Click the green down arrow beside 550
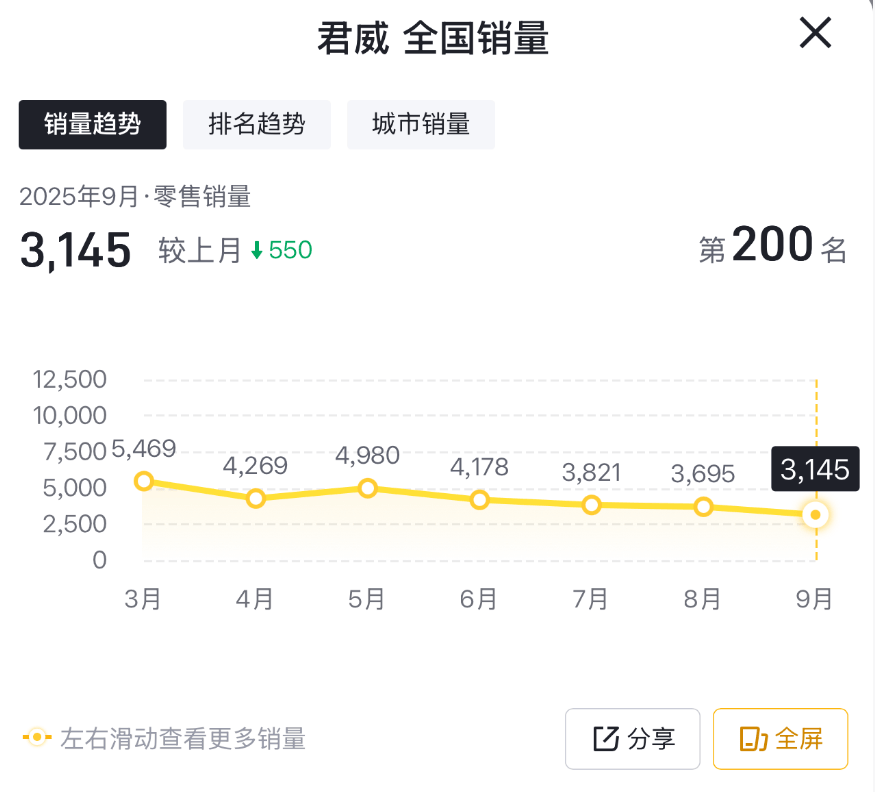This screenshot has height=792, width=875. point(257,251)
